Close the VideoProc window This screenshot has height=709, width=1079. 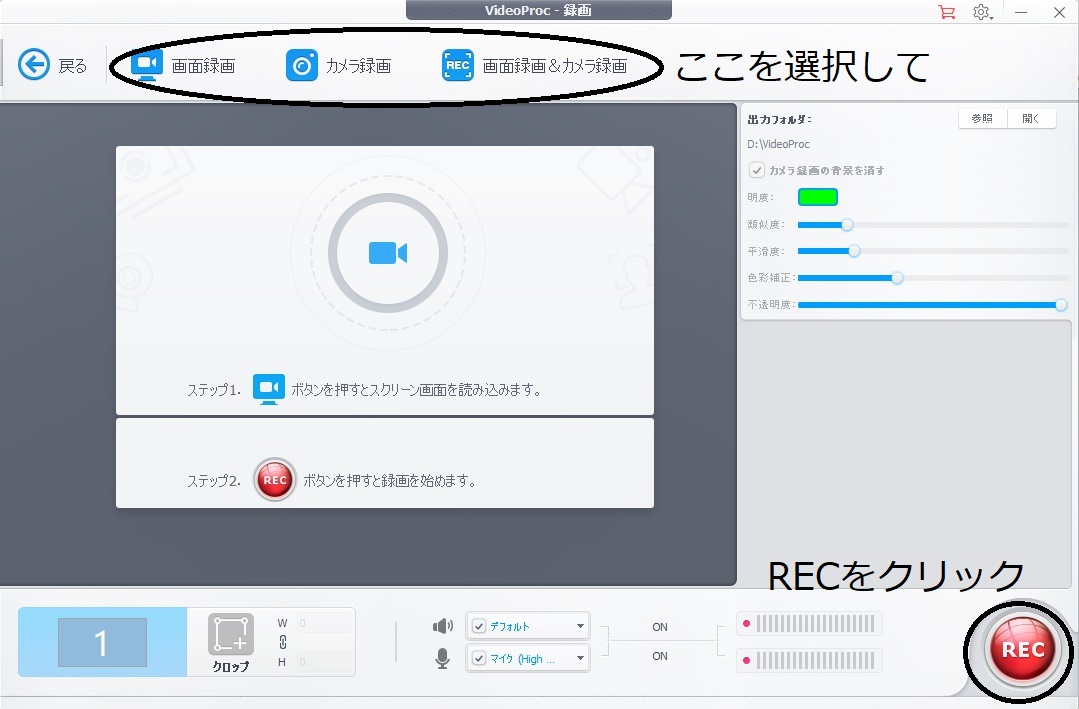(x=1060, y=12)
